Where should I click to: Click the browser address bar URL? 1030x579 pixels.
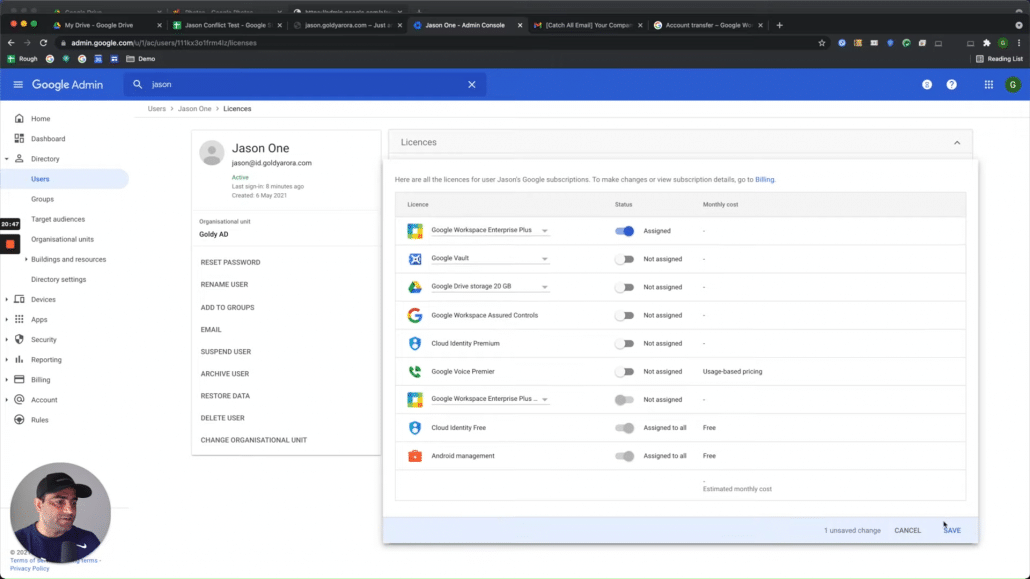click(164, 43)
